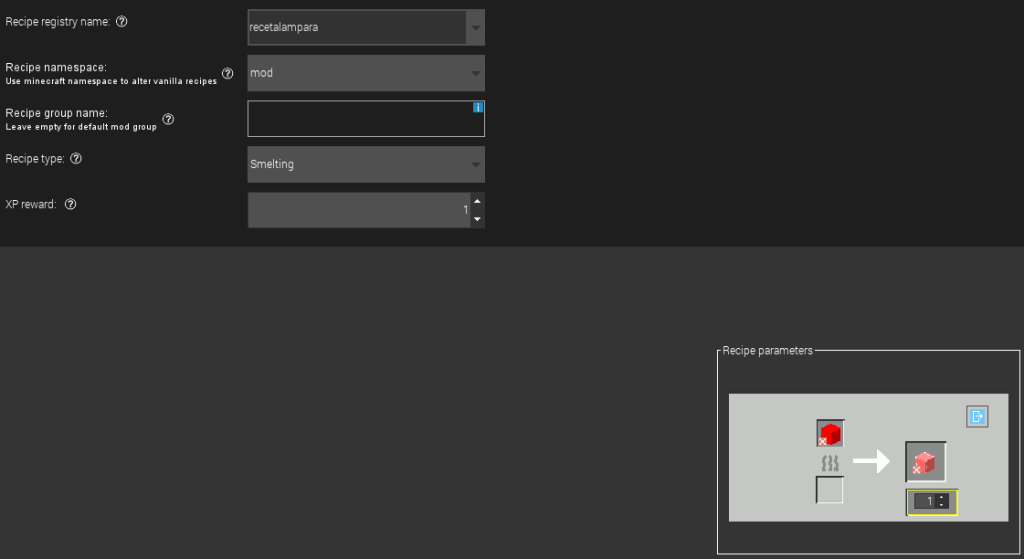
Task: Click the blue export recipe button
Action: 977,417
